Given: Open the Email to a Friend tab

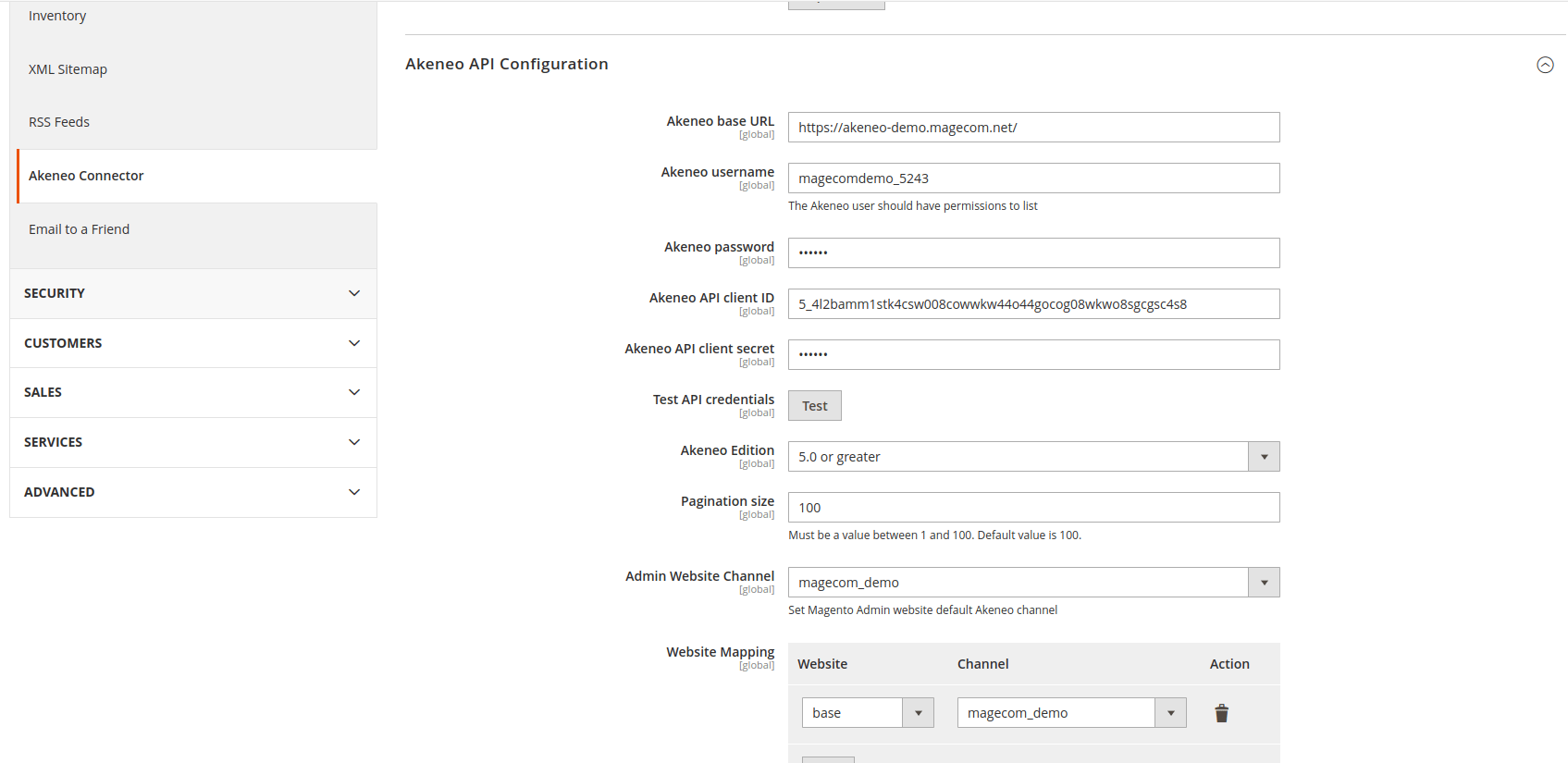Looking at the screenshot, I should click(x=79, y=229).
